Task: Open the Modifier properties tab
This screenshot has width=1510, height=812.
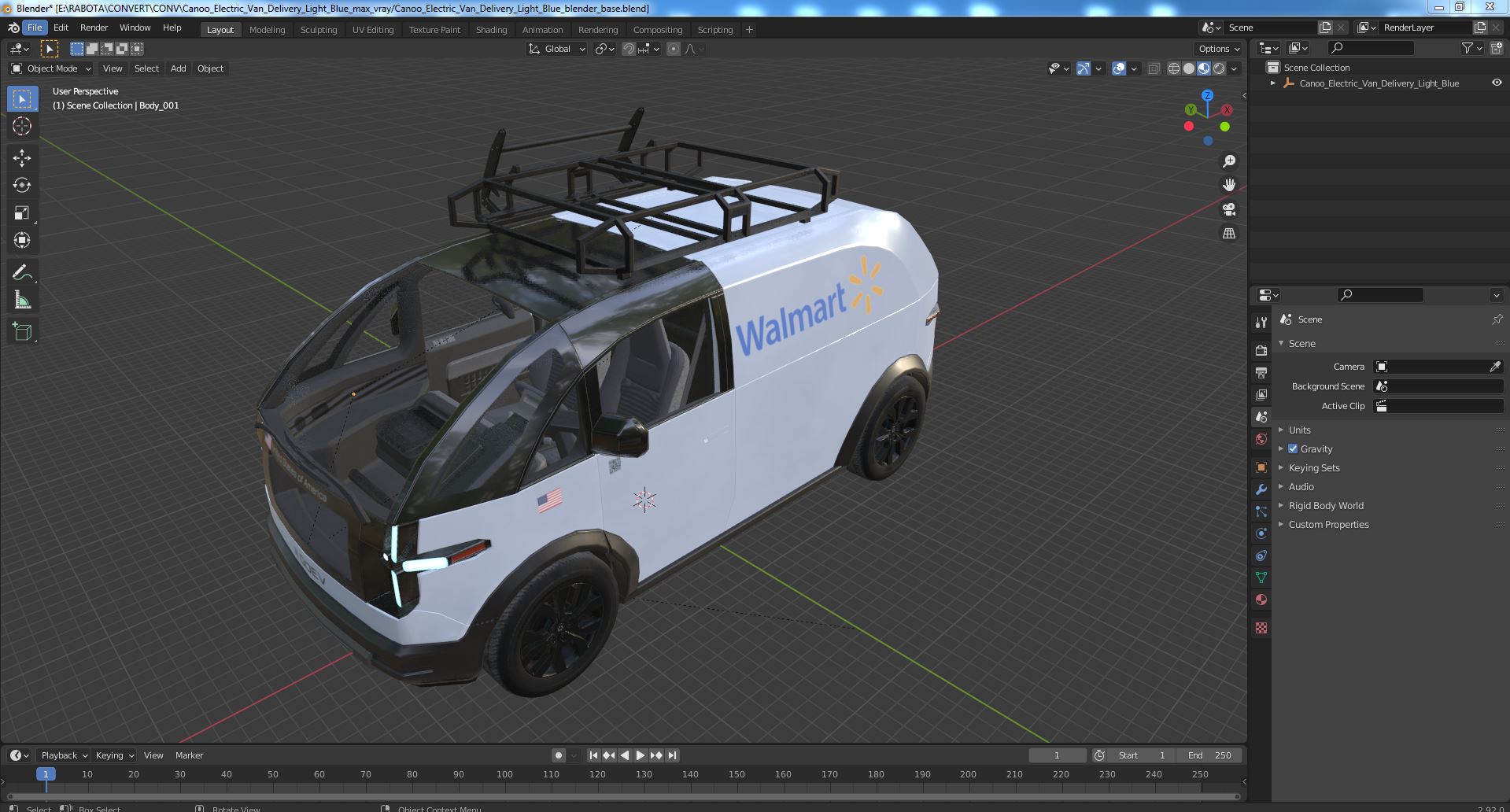Action: pyautogui.click(x=1261, y=489)
